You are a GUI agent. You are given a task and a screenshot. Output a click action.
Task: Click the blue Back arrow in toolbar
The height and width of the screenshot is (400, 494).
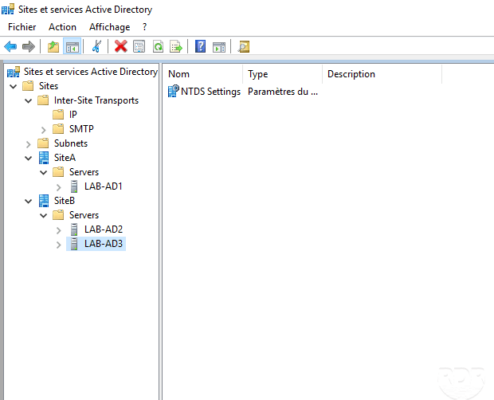(x=11, y=47)
